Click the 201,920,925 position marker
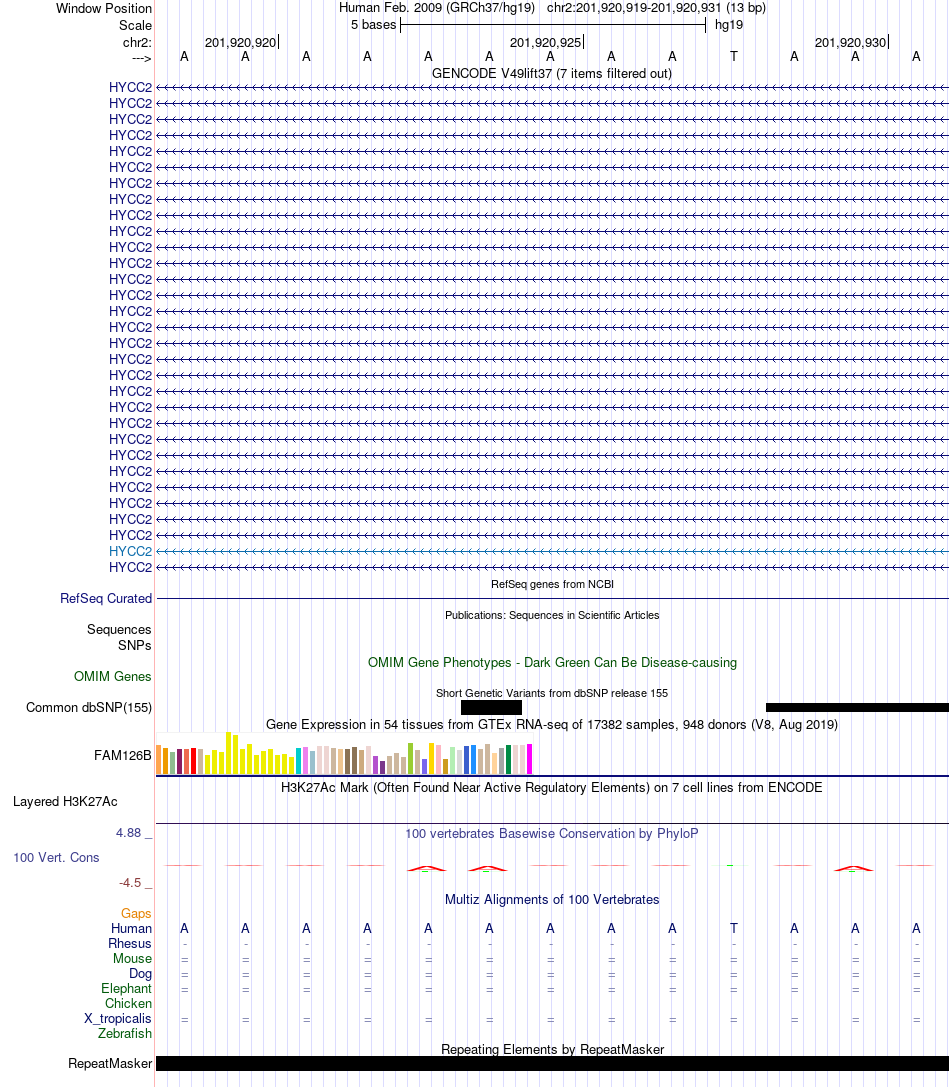The width and height of the screenshot is (950, 1087). click(546, 42)
